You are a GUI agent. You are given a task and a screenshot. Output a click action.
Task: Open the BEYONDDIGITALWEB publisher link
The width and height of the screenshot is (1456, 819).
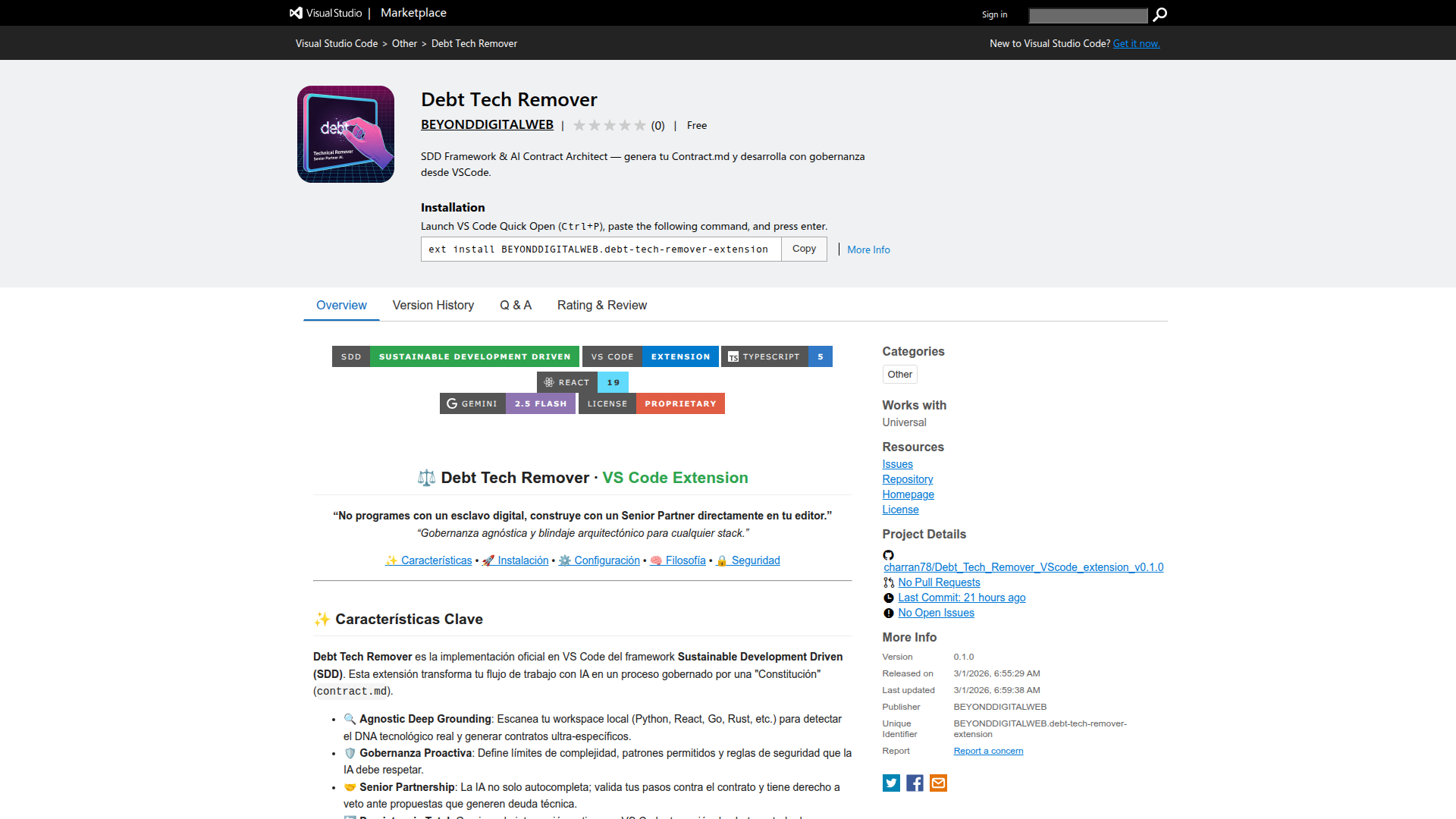coord(487,124)
